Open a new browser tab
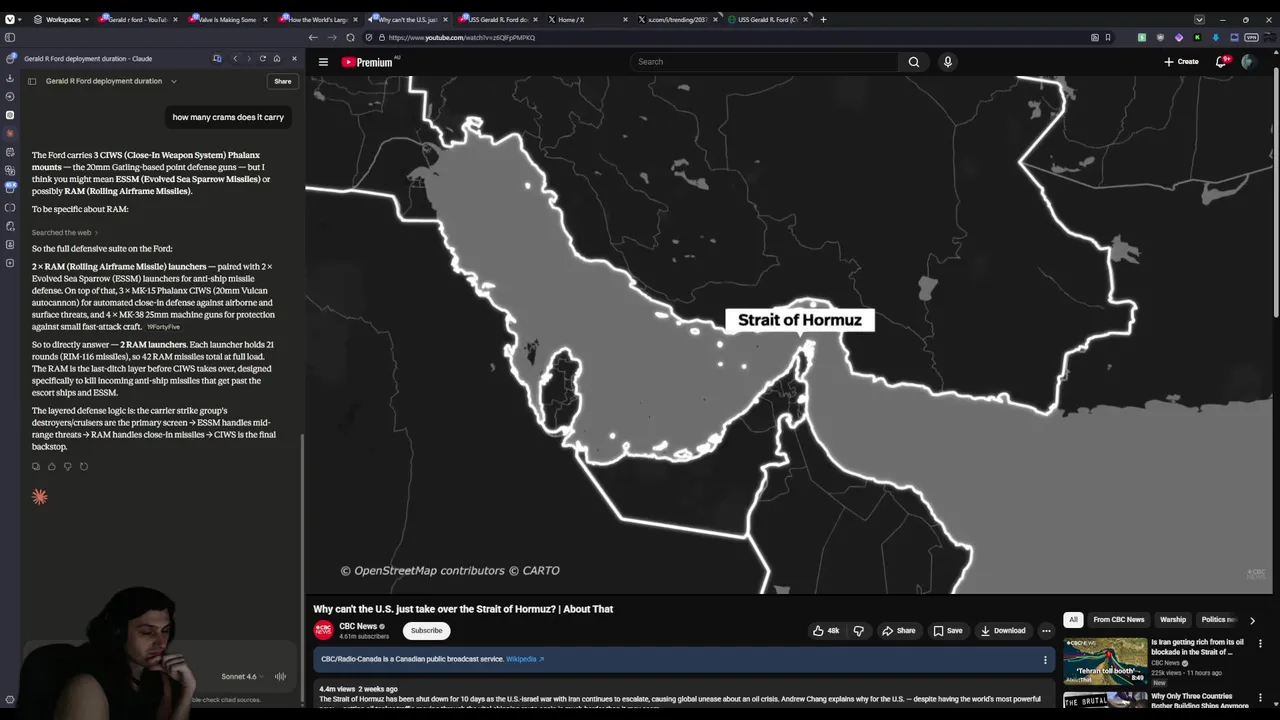 tap(823, 19)
